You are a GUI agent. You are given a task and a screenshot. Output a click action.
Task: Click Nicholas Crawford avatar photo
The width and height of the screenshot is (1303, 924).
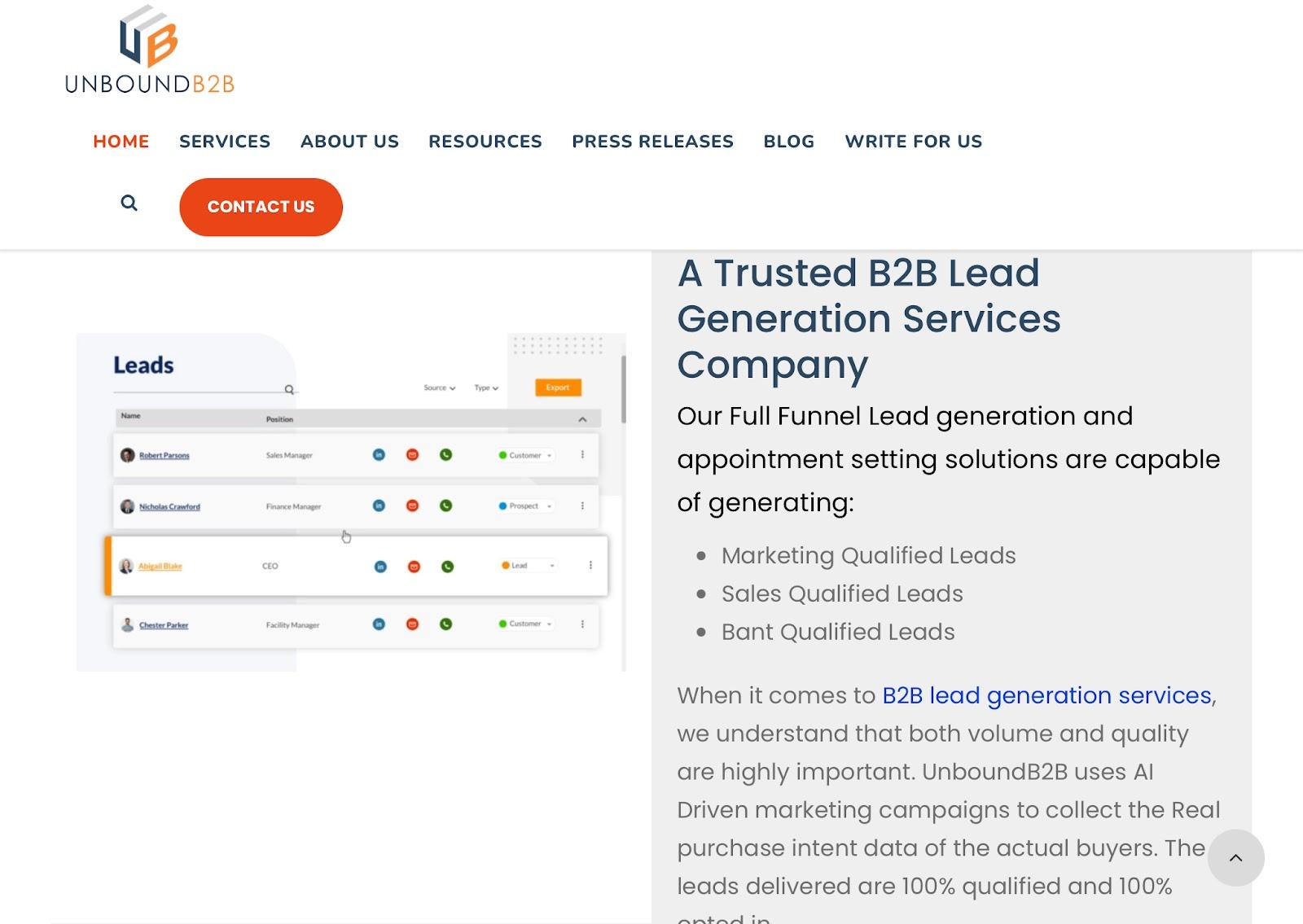[127, 506]
